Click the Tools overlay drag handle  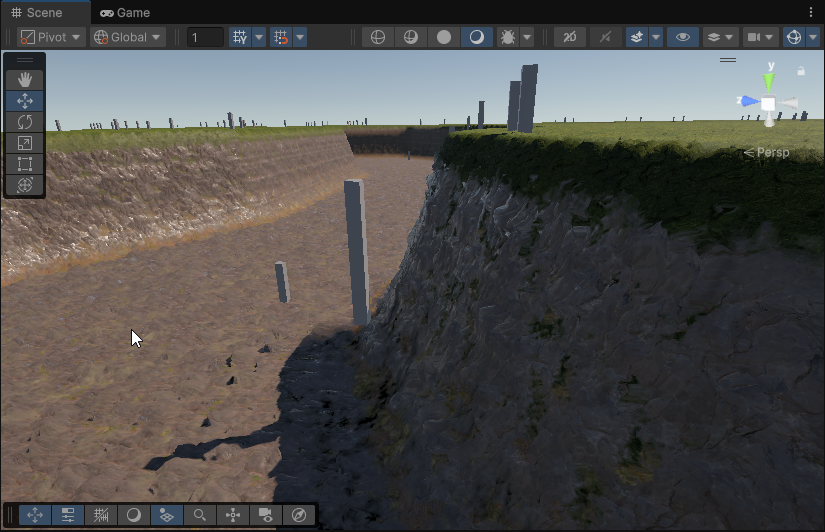tap(25, 60)
